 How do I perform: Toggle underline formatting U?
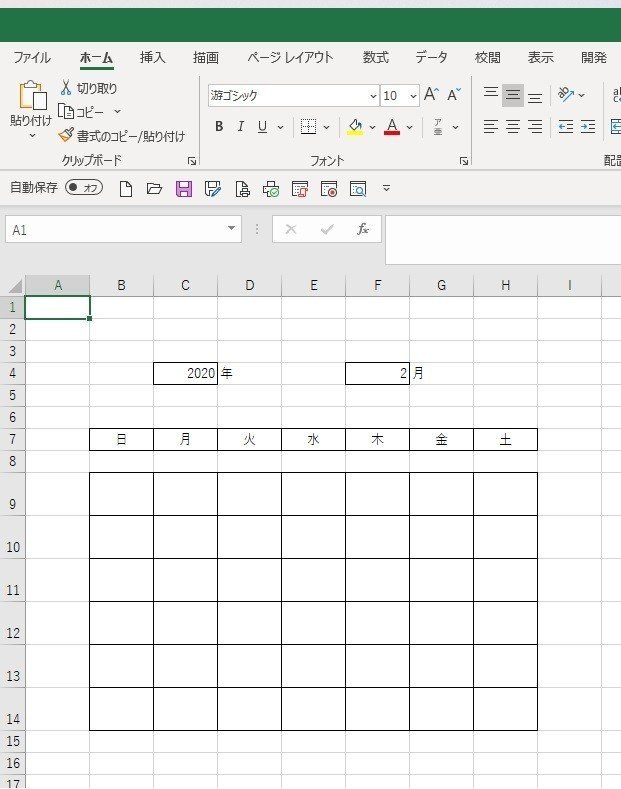(262, 126)
